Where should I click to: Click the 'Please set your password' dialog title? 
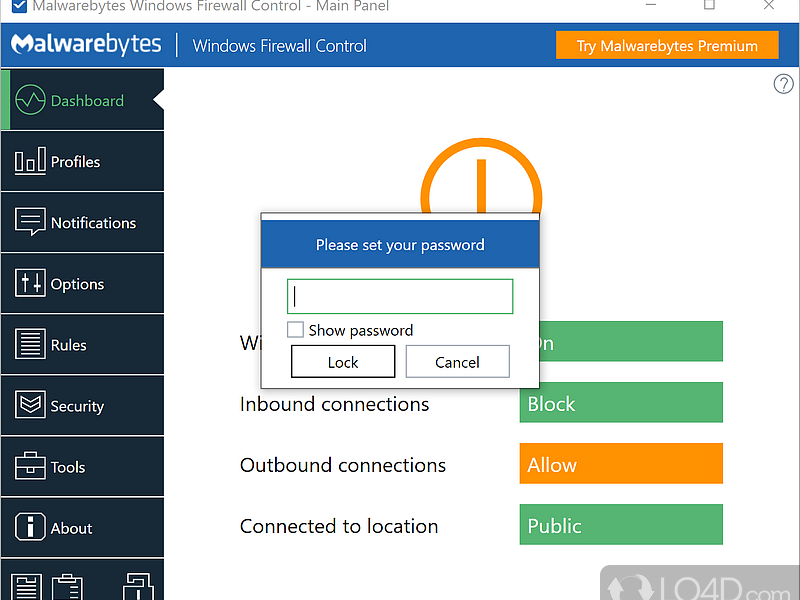(400, 245)
